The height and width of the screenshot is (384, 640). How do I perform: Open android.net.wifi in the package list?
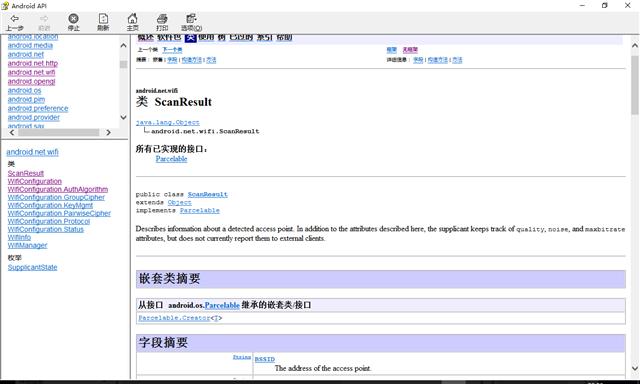[31, 72]
